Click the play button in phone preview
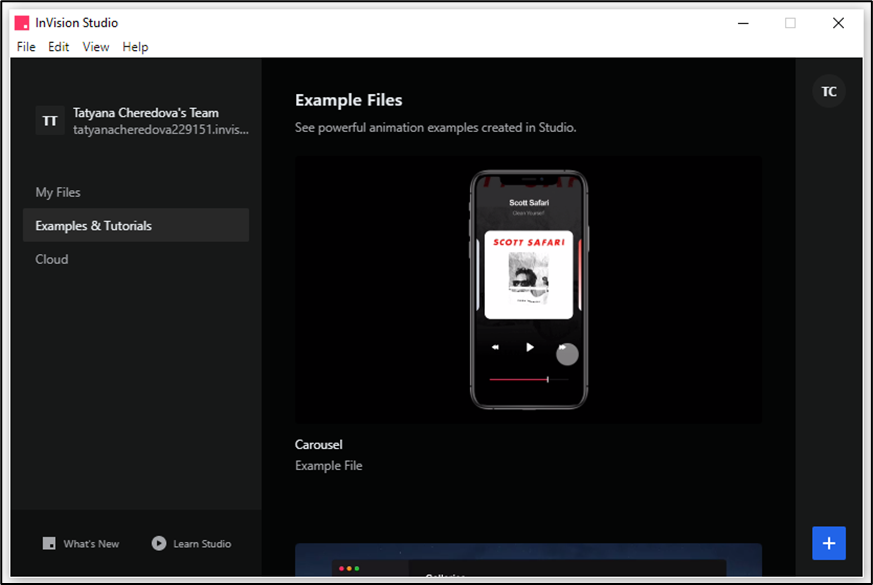 529,347
